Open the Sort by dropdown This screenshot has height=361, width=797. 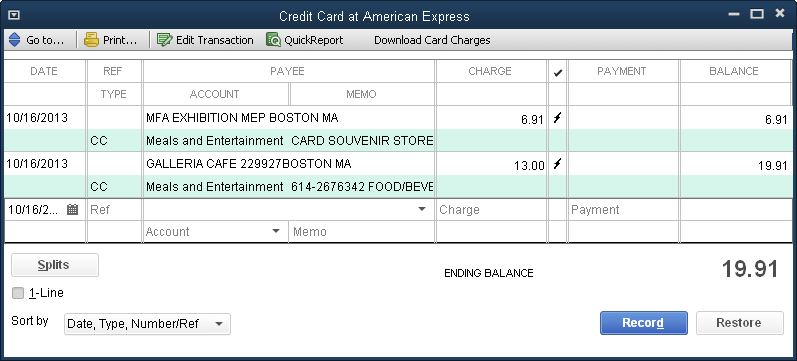pyautogui.click(x=147, y=324)
